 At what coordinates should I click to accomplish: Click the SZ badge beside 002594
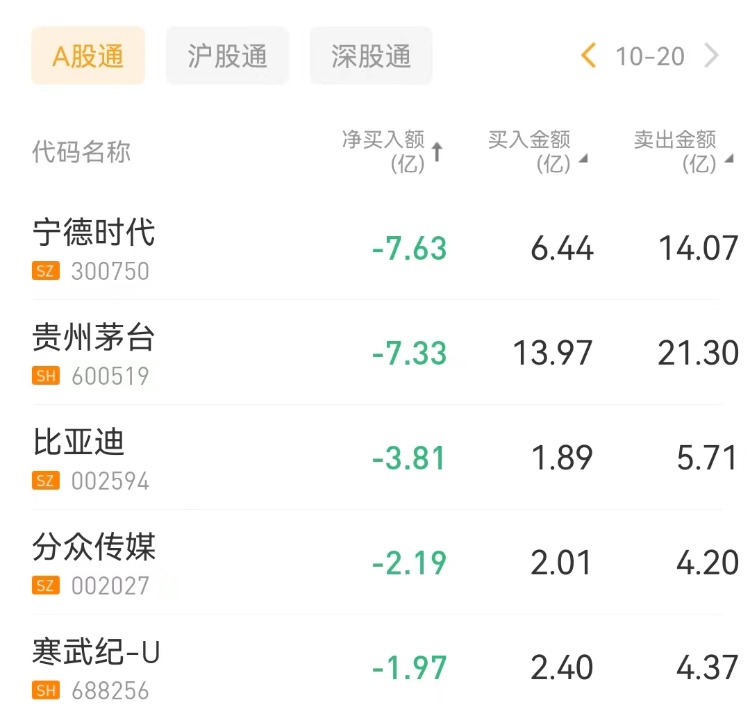(x=46, y=481)
